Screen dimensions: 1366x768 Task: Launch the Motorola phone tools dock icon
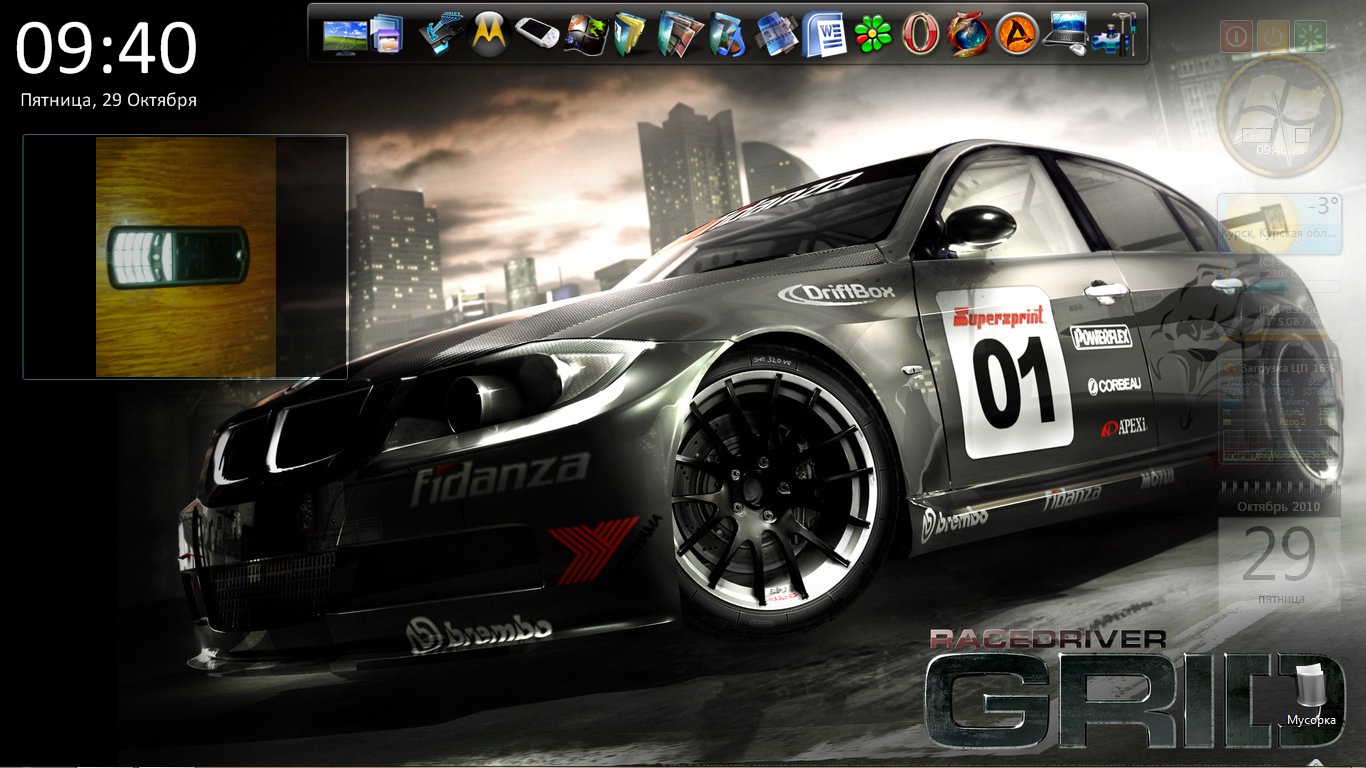click(487, 35)
